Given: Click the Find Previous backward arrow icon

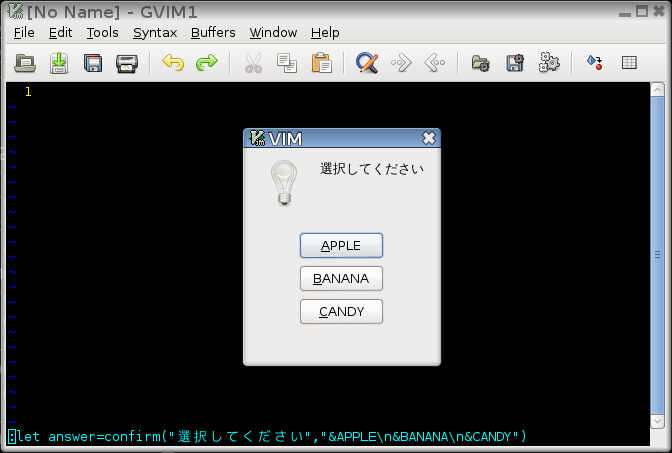Looking at the screenshot, I should tap(435, 63).
